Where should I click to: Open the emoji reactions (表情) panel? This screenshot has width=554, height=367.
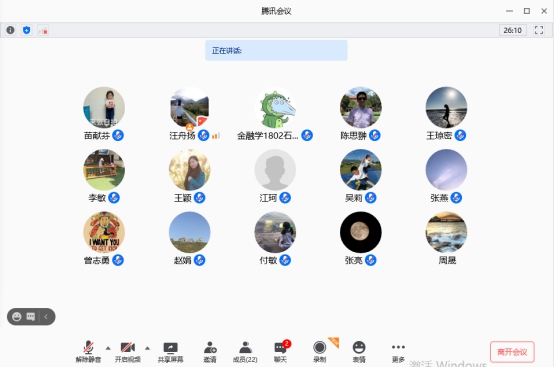(359, 352)
